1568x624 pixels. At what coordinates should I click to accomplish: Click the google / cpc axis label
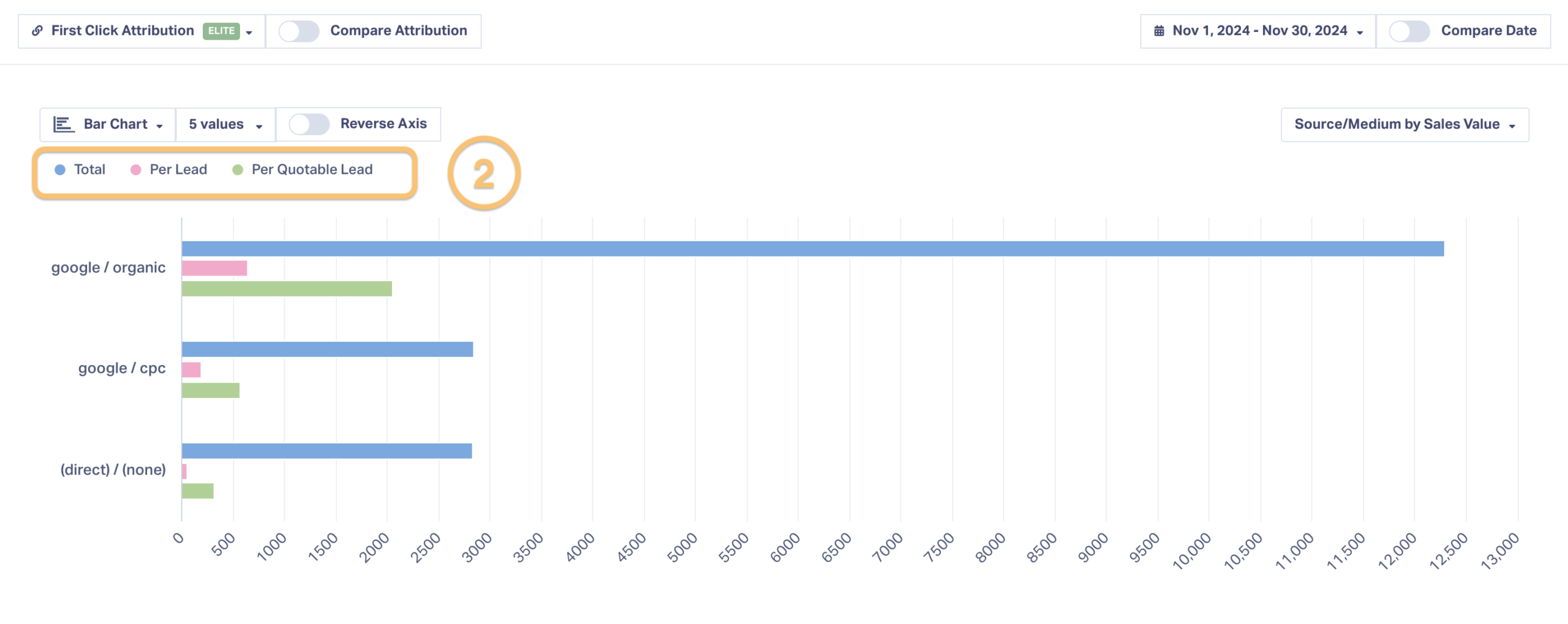click(x=122, y=369)
